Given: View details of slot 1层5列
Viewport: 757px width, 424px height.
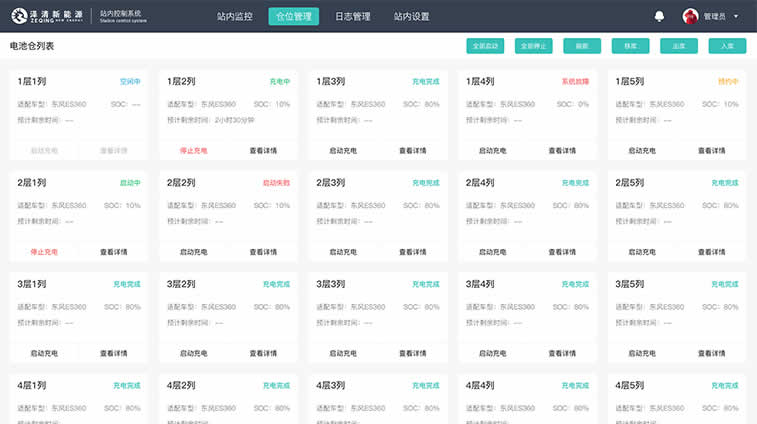Looking at the screenshot, I should point(712,151).
